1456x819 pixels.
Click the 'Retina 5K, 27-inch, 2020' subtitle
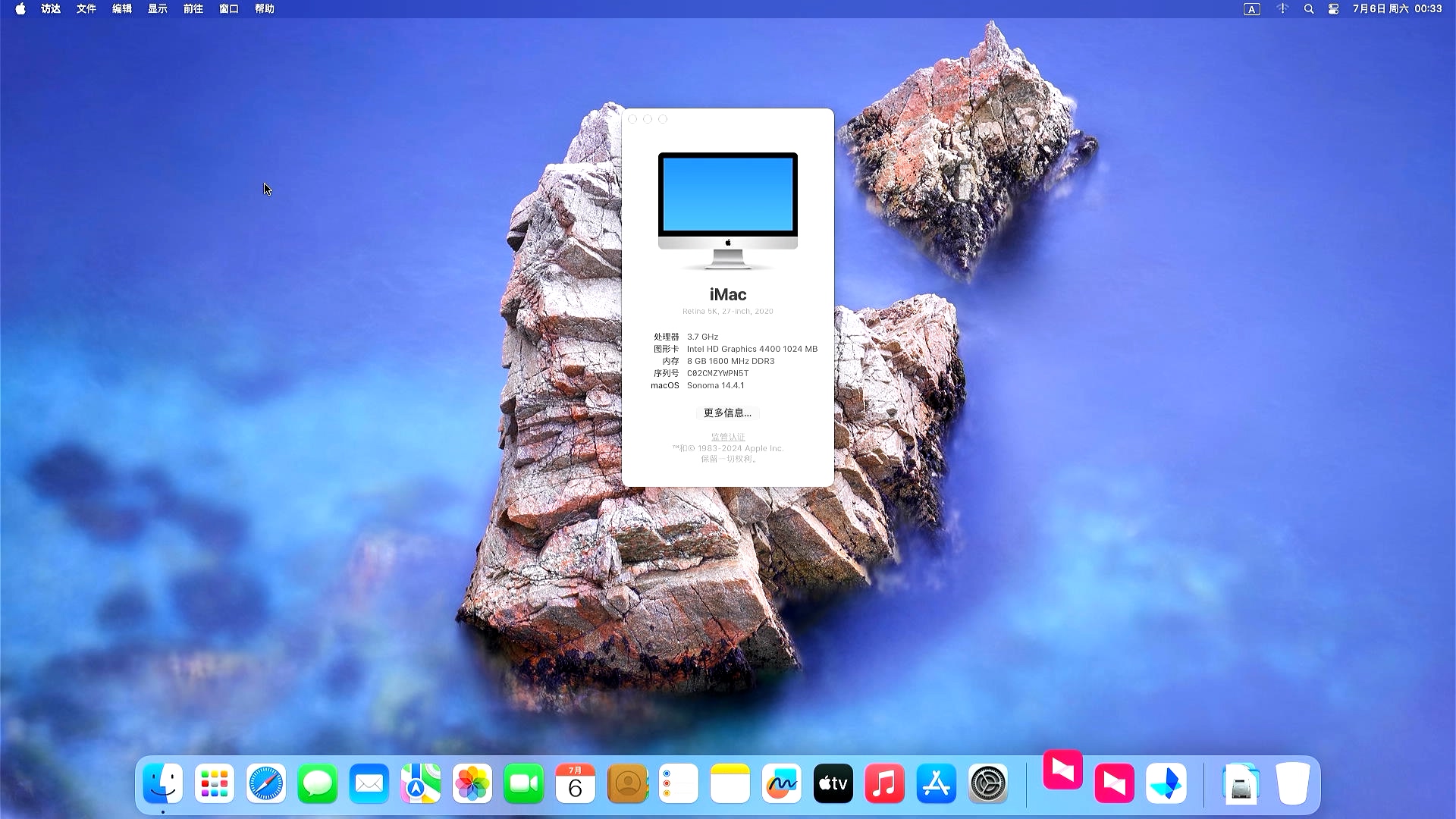click(728, 311)
